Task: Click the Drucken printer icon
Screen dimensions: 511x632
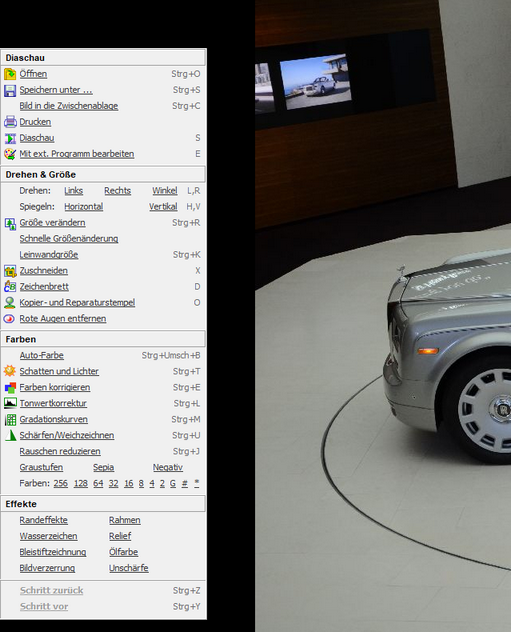Action: tap(10, 122)
